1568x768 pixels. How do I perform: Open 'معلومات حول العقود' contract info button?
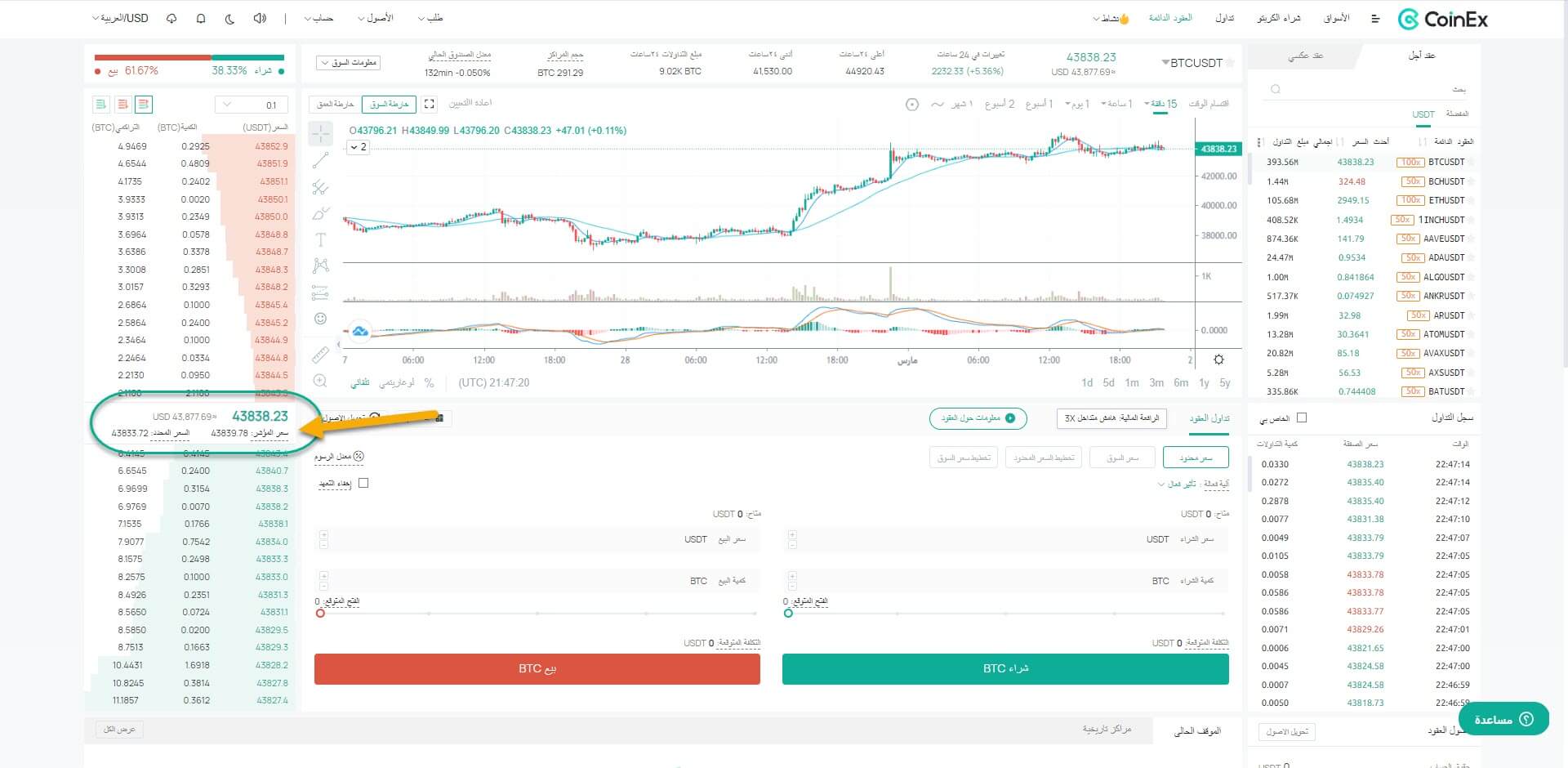tap(978, 418)
